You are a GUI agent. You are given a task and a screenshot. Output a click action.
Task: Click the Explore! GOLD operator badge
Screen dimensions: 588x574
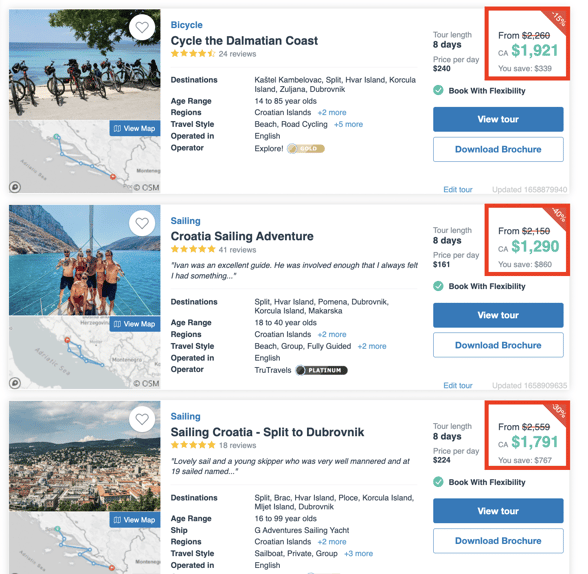[306, 149]
